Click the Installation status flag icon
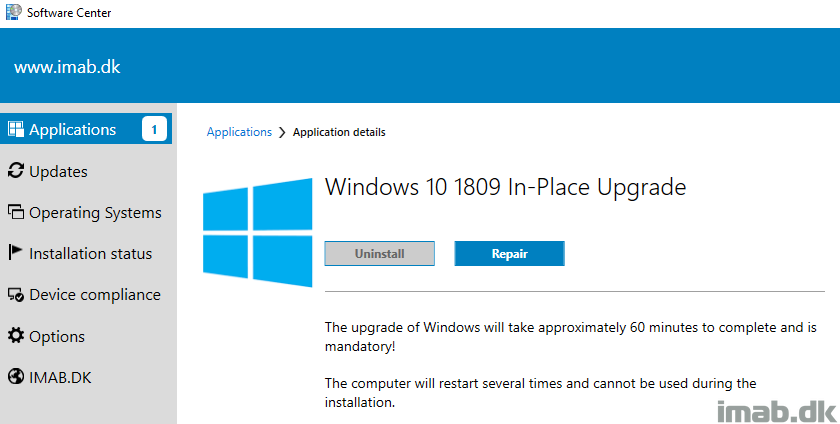Screen dimensions: 840x424 pyautogui.click(x=16, y=252)
